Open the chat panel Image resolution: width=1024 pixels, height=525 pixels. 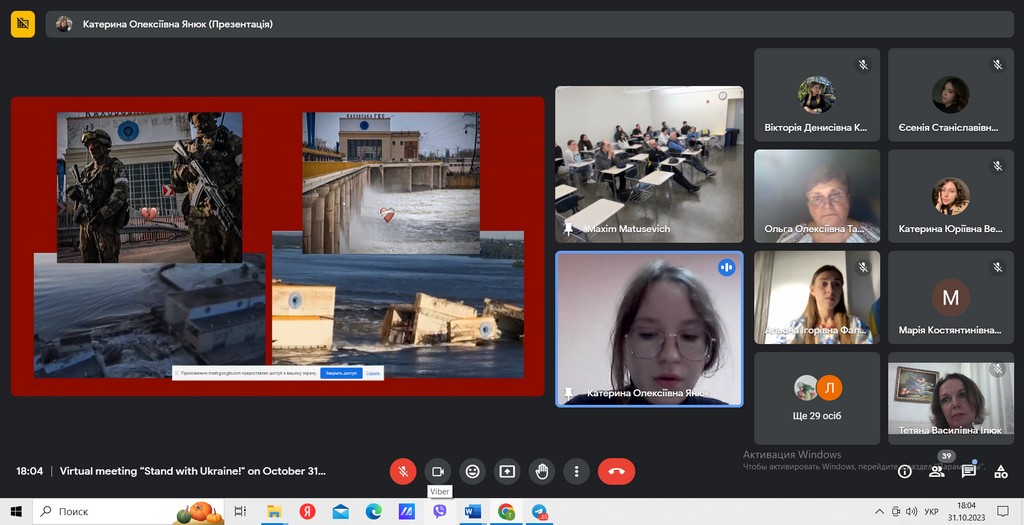[968, 472]
